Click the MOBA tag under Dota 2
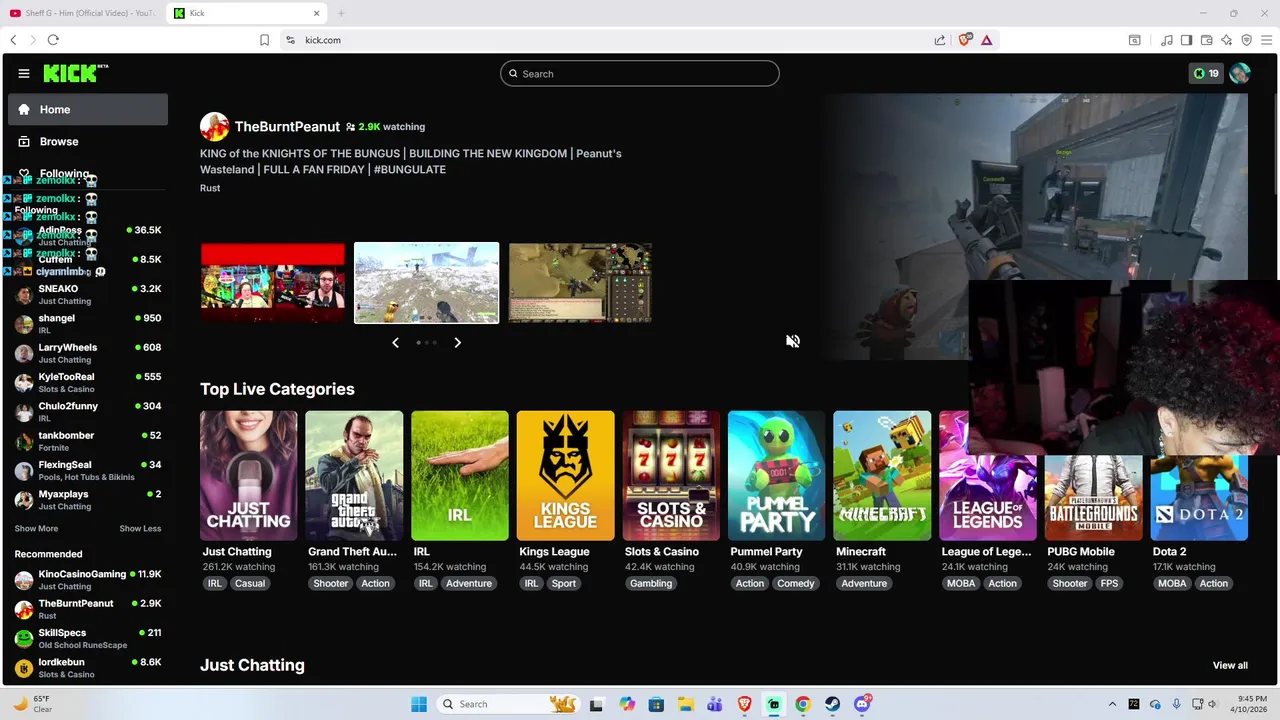This screenshot has height=720, width=1280. (x=1172, y=583)
